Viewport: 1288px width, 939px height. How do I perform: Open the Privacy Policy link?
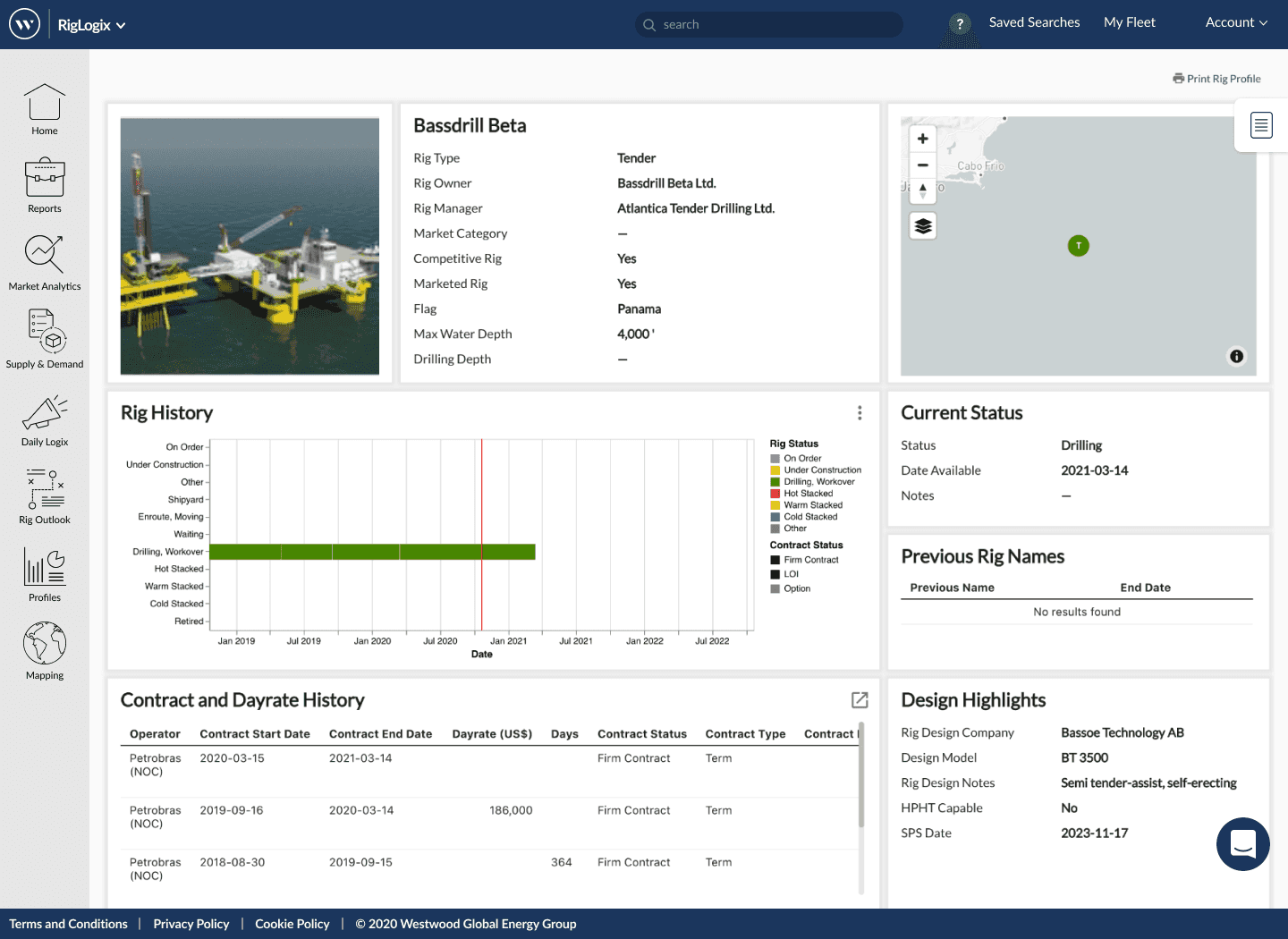click(191, 924)
